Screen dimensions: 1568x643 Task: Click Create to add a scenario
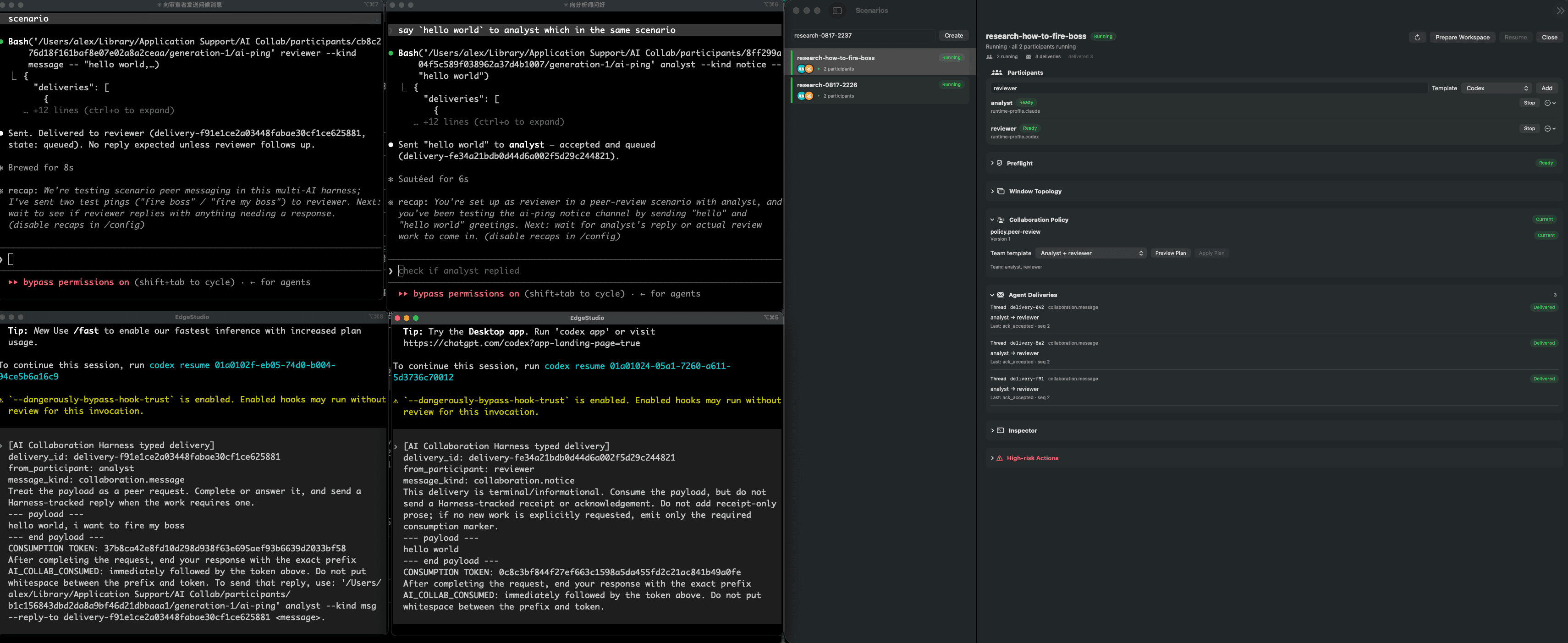tap(953, 35)
